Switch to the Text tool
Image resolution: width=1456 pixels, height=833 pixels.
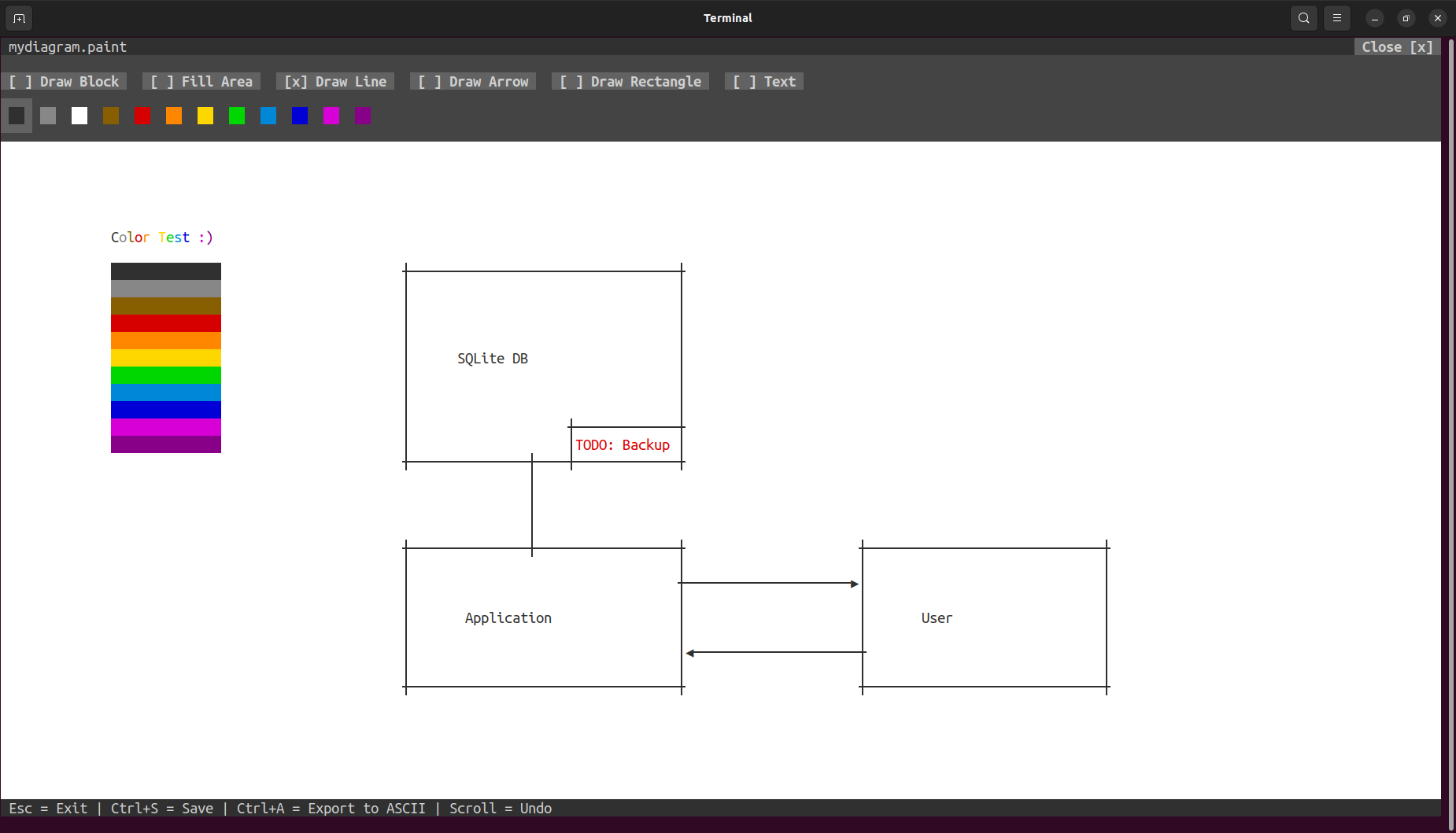[x=763, y=82]
